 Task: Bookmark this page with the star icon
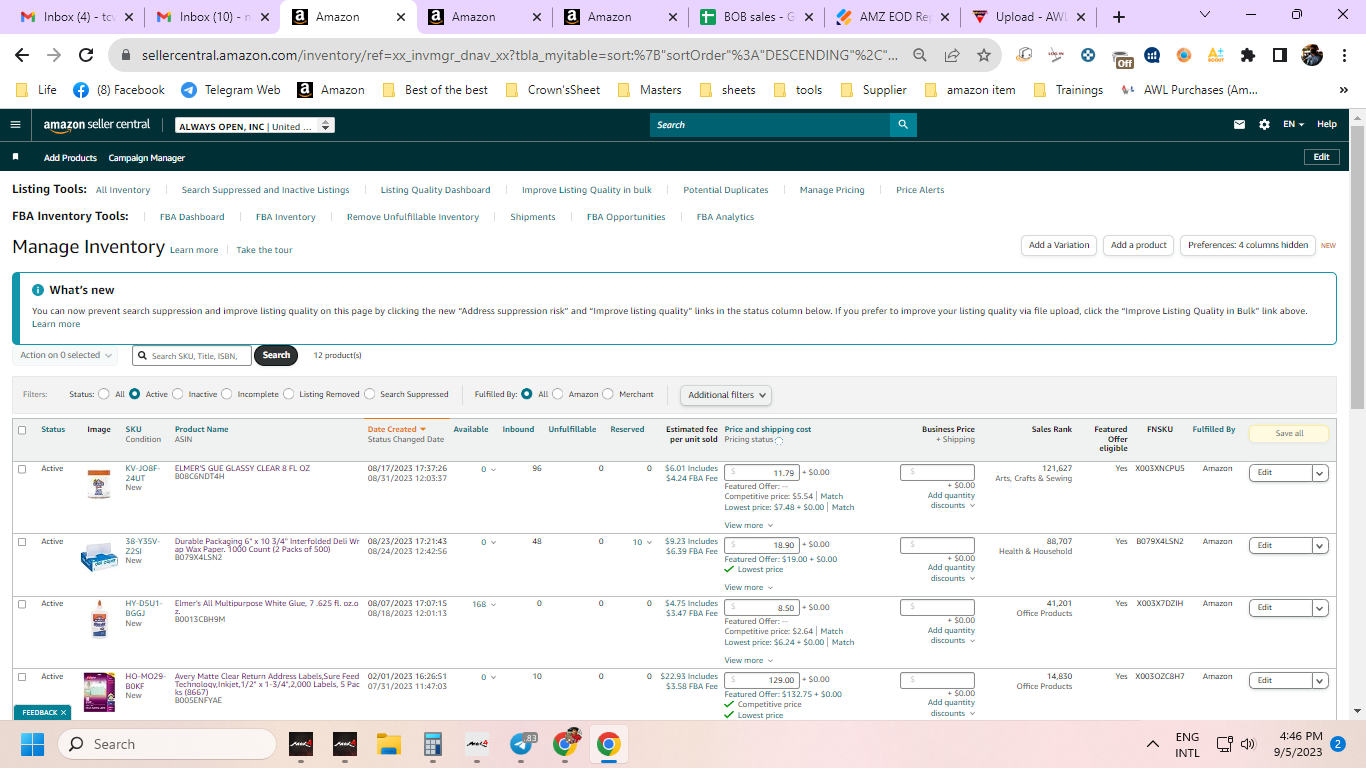point(984,55)
